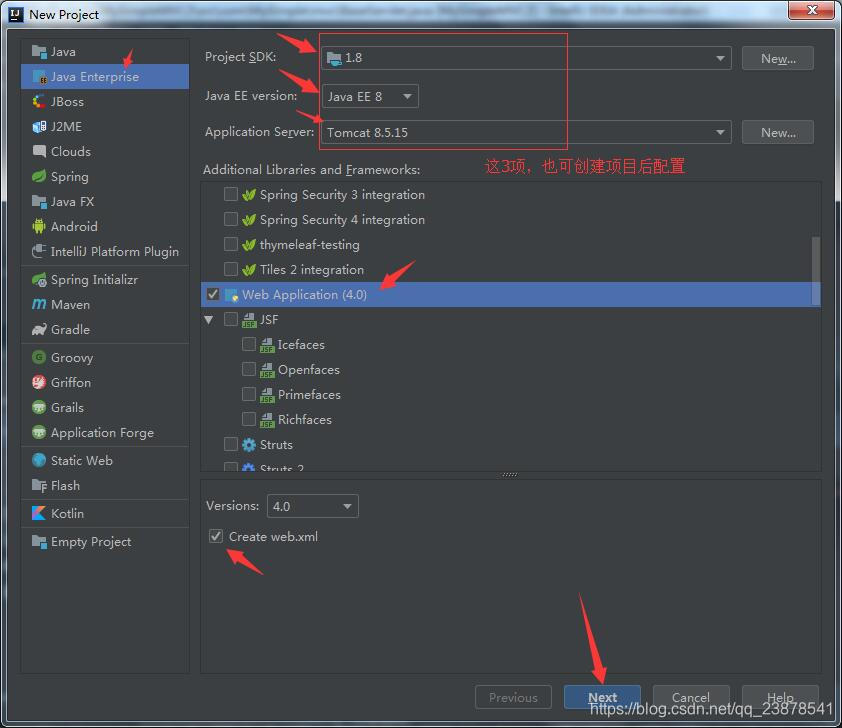Select the Richfaces row label
This screenshot has height=728, width=842.
[x=305, y=419]
